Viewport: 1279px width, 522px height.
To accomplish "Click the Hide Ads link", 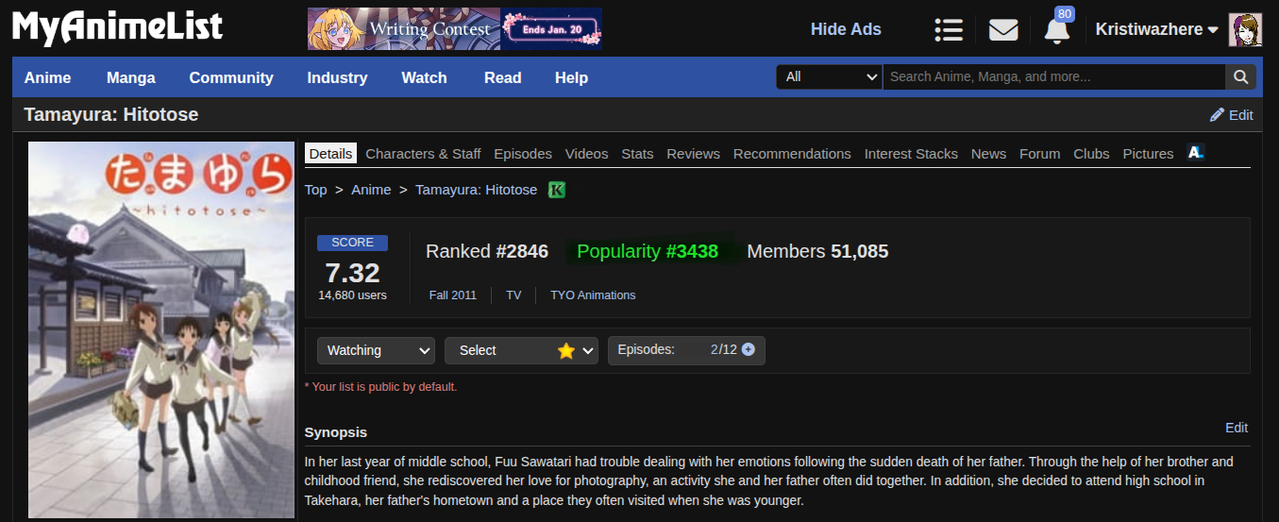I will (846, 29).
